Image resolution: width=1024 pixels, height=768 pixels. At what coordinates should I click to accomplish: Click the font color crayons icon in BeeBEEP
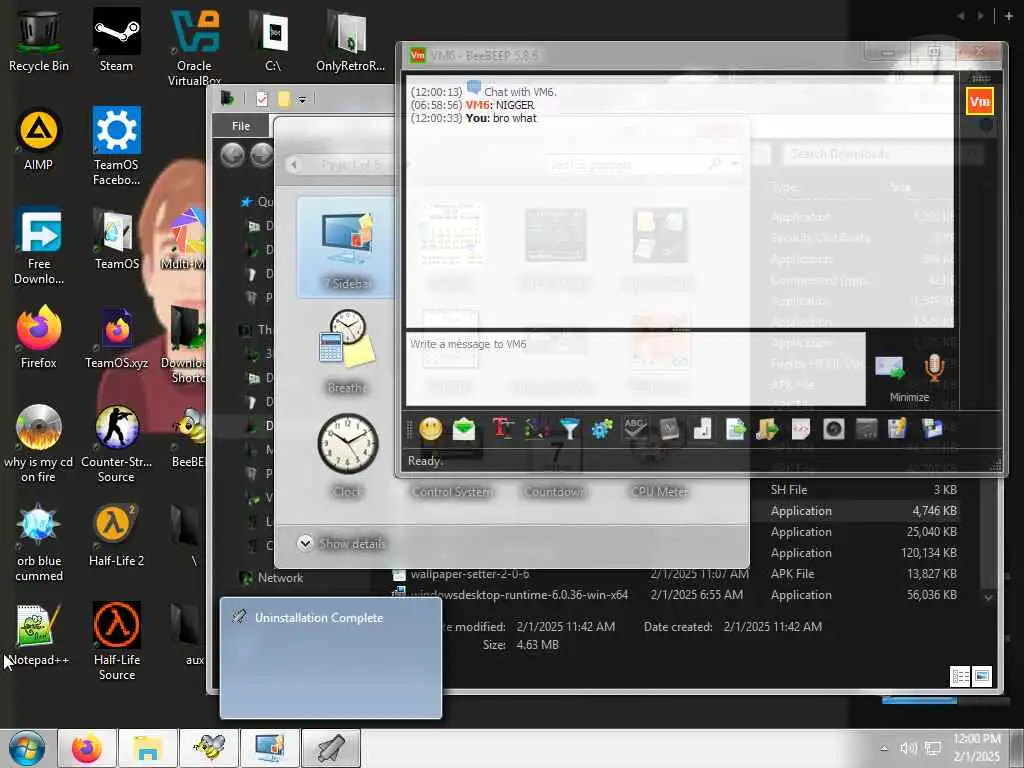536,429
